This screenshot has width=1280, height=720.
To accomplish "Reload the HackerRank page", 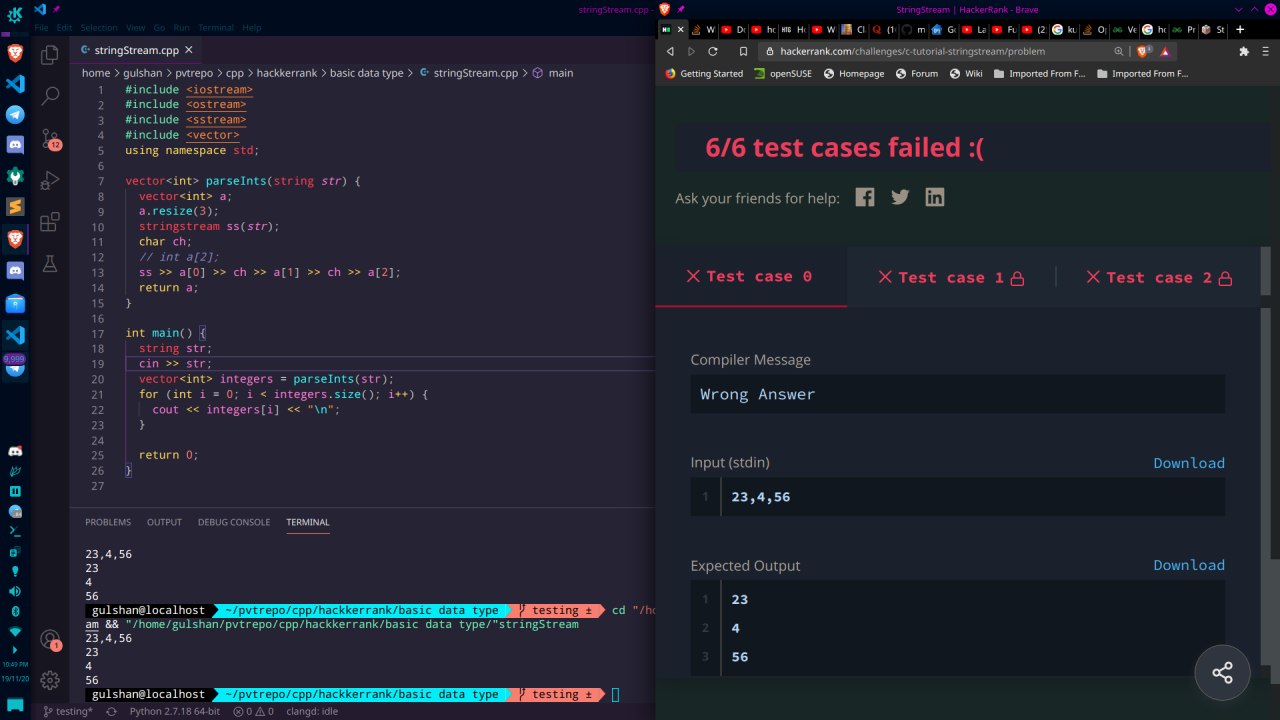I will click(713, 51).
